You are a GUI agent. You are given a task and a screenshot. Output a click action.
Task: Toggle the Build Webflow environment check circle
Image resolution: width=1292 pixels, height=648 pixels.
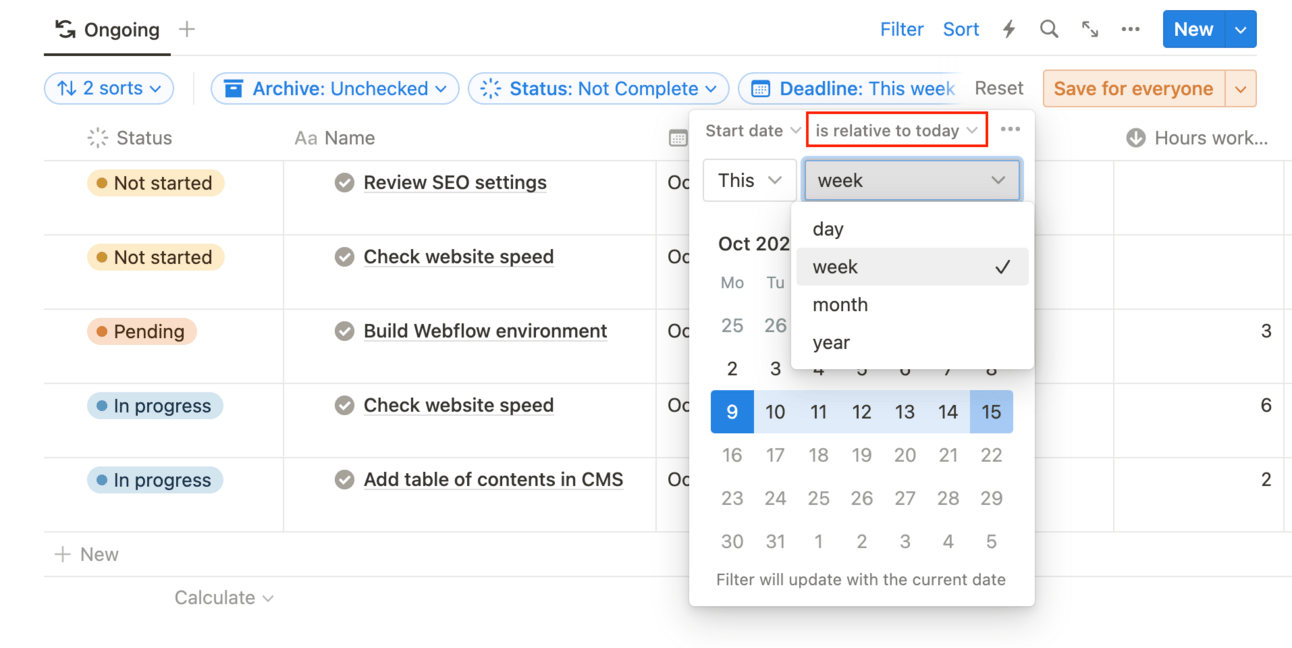[344, 331]
